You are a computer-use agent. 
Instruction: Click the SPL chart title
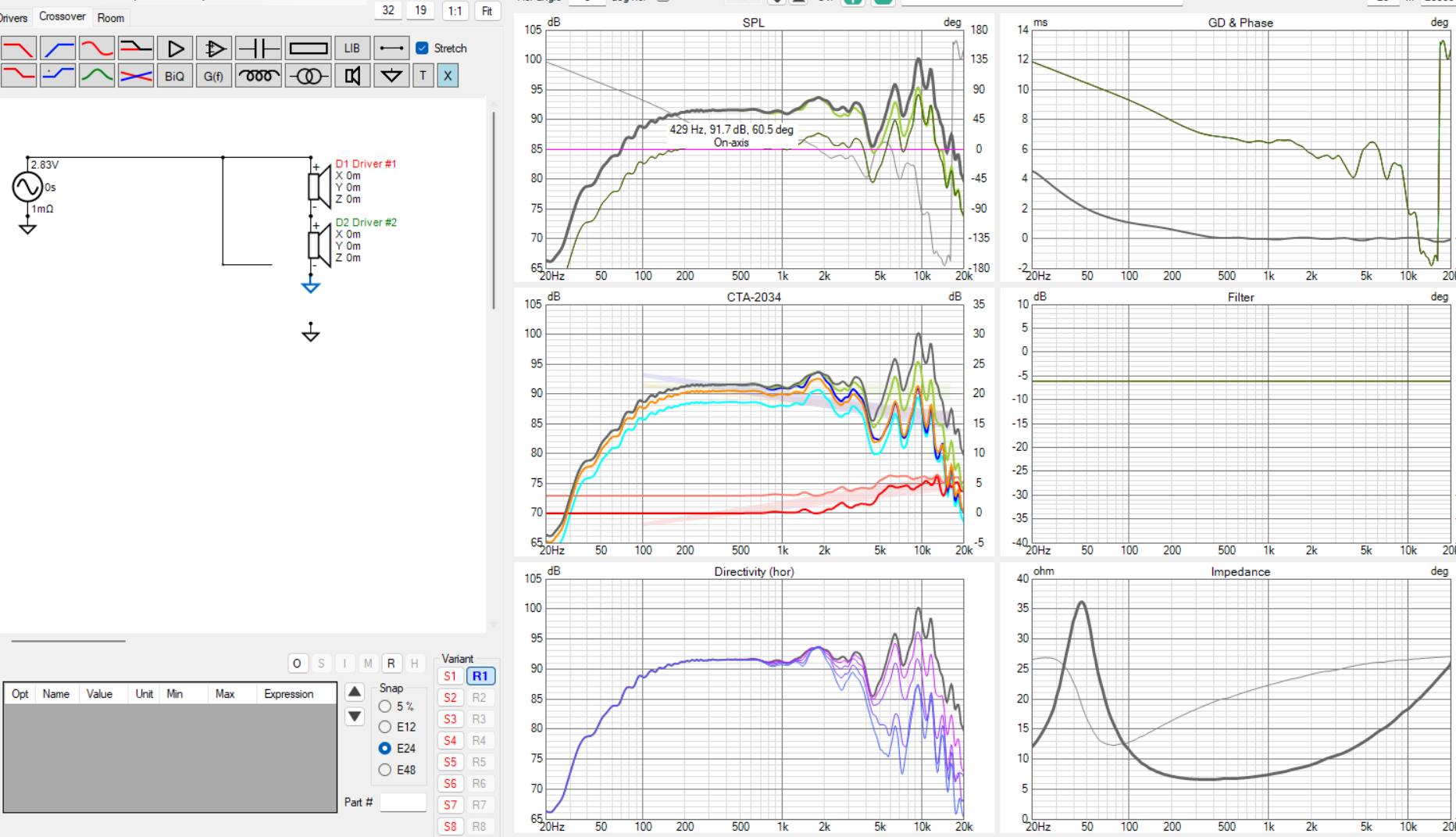tap(754, 23)
